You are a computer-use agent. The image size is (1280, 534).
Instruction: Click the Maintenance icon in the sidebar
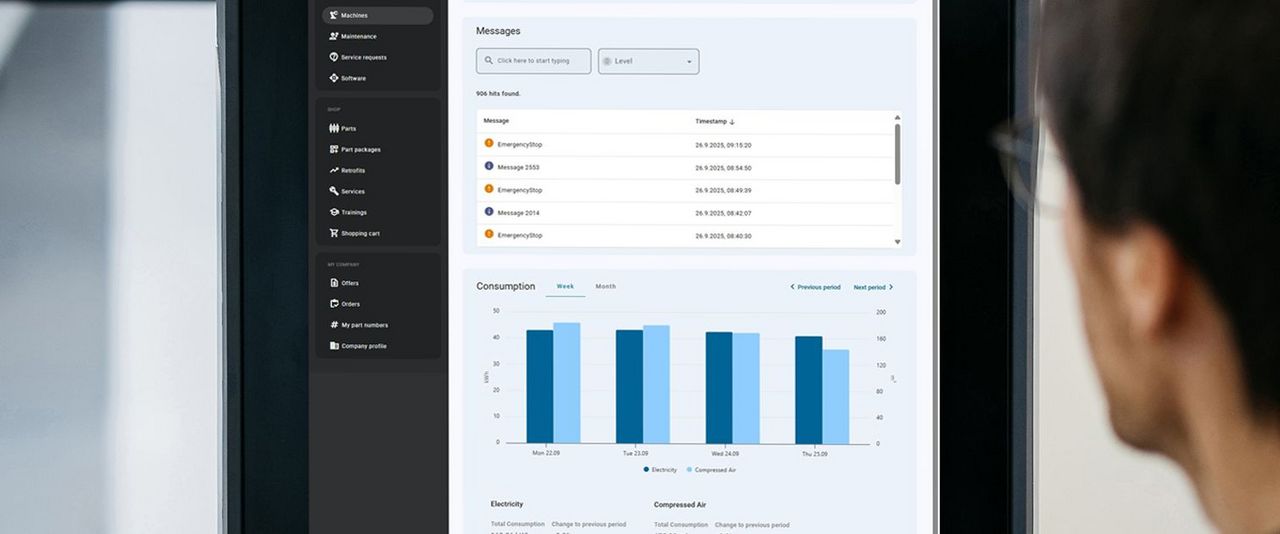(334, 37)
